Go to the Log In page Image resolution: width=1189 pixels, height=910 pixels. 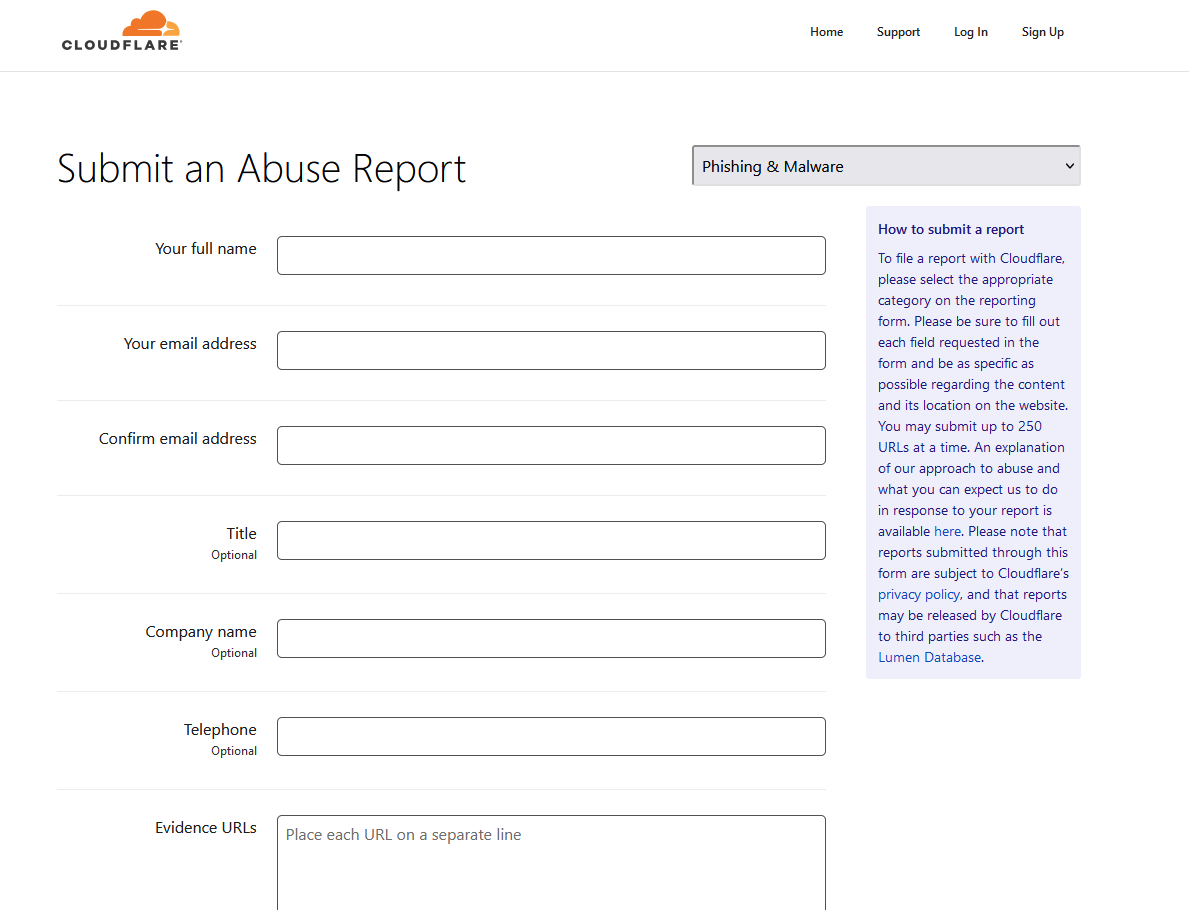point(971,32)
